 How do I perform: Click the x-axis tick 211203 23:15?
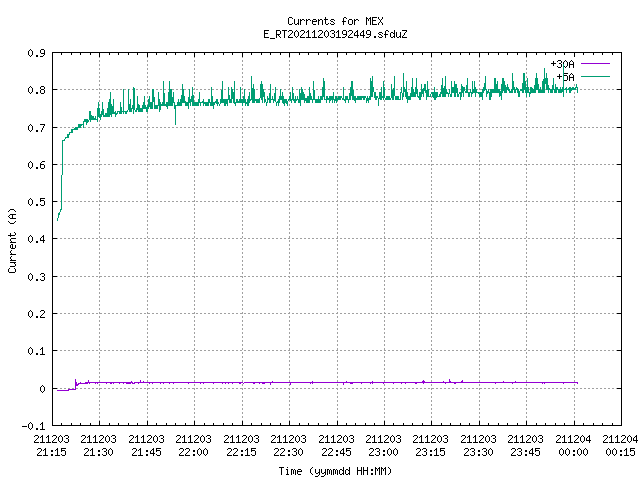click(431, 445)
